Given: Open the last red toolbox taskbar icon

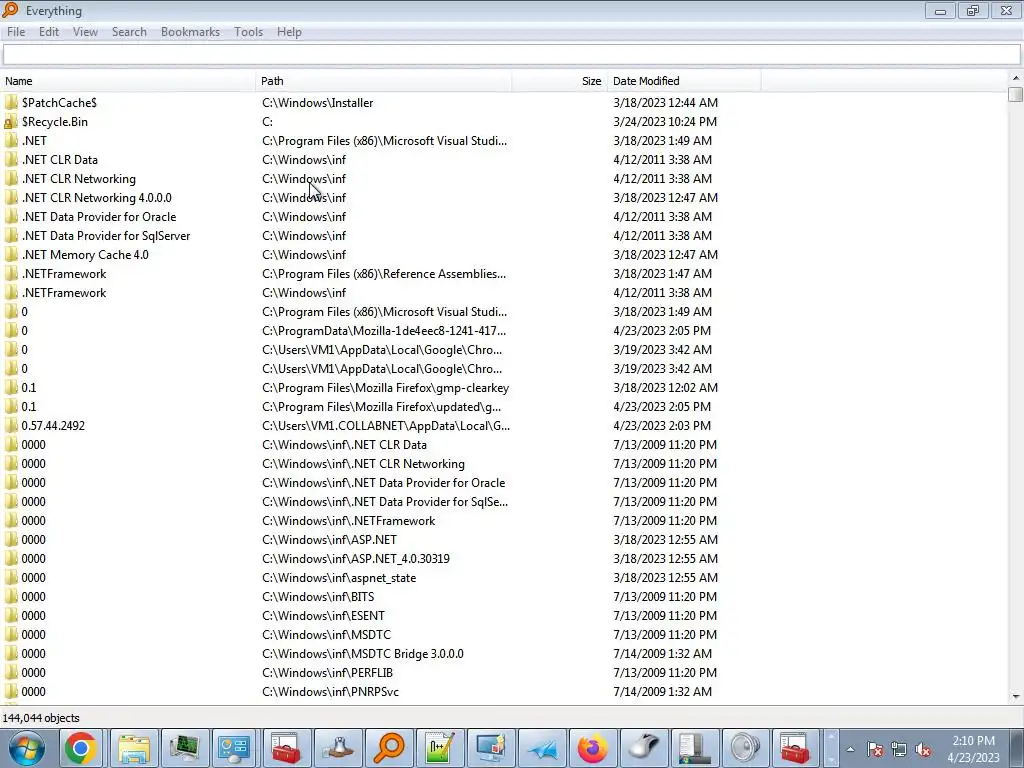Looking at the screenshot, I should tap(796, 748).
